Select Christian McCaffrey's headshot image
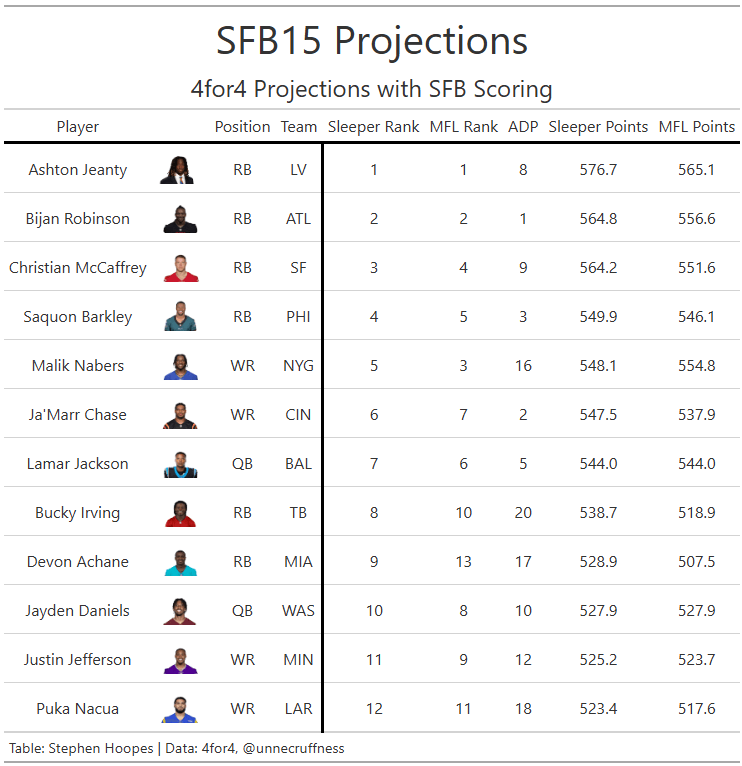742x766 pixels. pos(180,268)
